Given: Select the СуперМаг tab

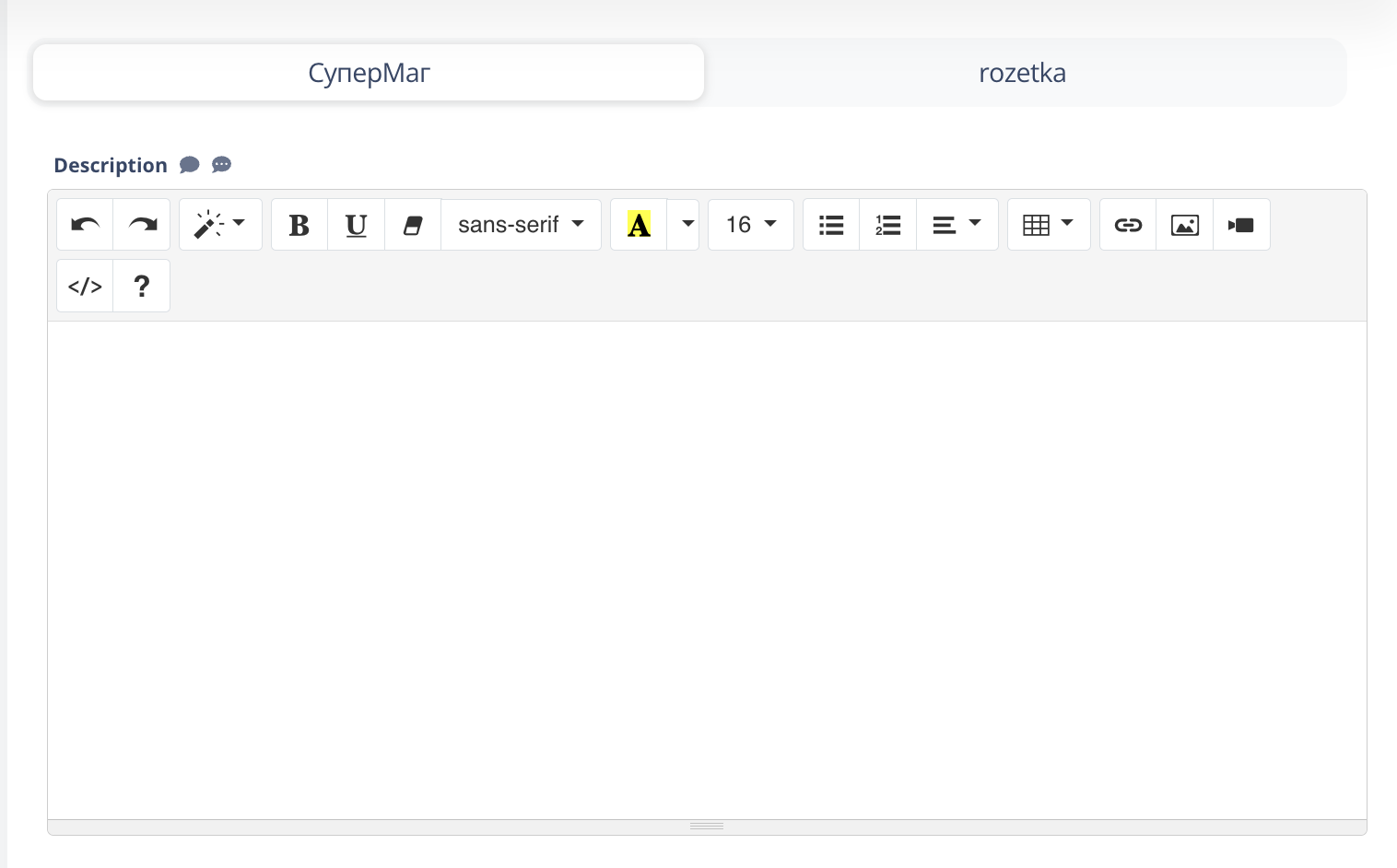Looking at the screenshot, I should pos(369,73).
